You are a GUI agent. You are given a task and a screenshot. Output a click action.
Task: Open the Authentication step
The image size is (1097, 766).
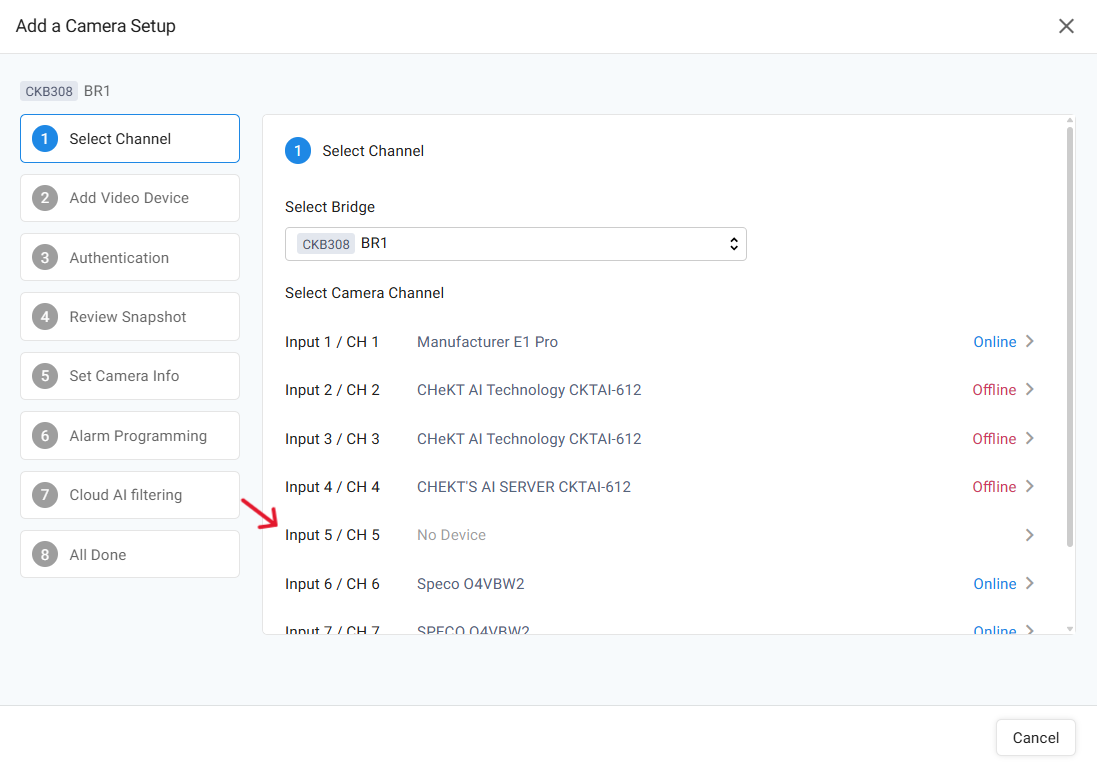130,258
